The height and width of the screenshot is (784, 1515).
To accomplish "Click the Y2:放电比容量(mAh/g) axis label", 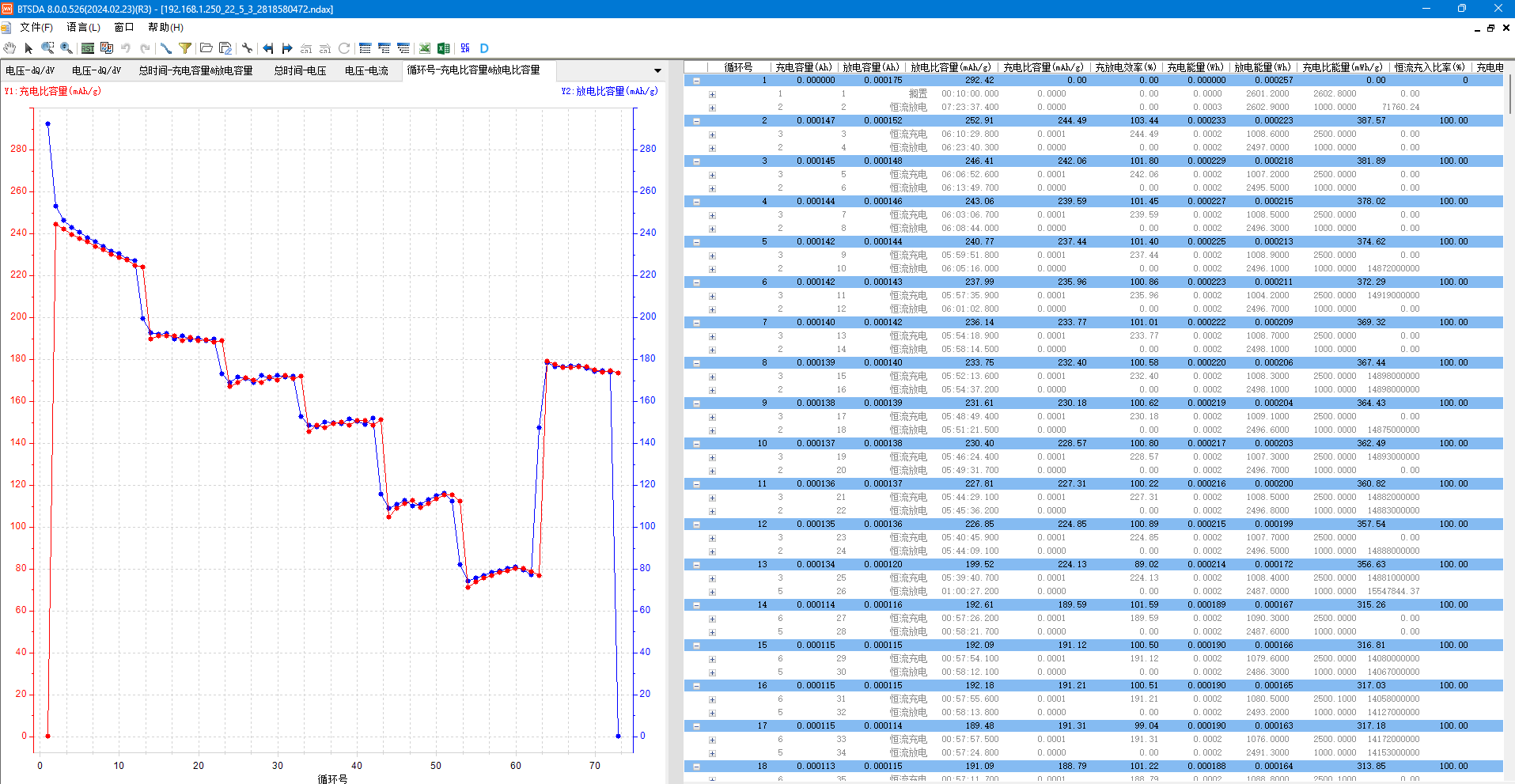I will (609, 92).
